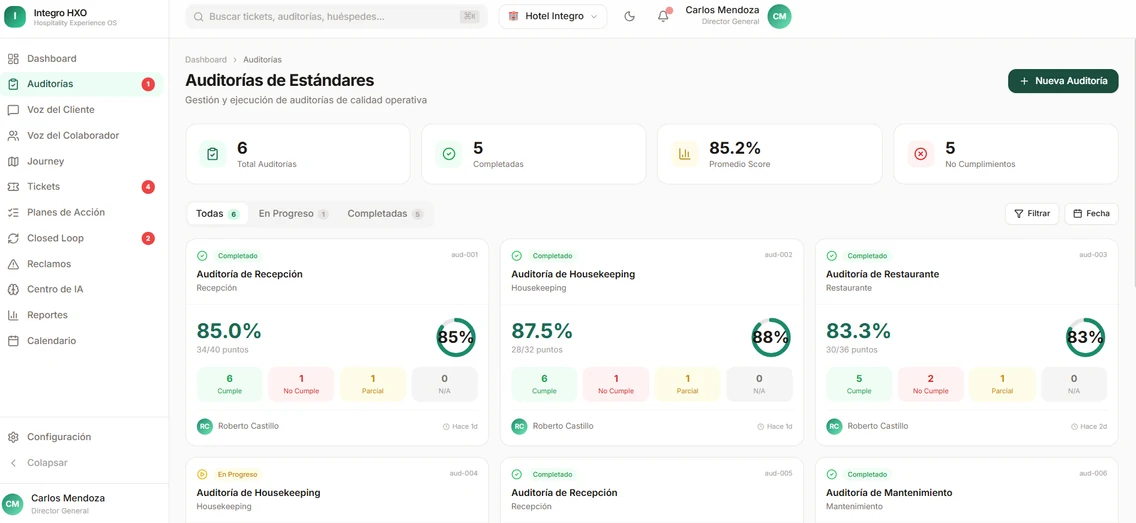Focus the Buscar tickets search field
The height and width of the screenshot is (523, 1136).
click(336, 17)
